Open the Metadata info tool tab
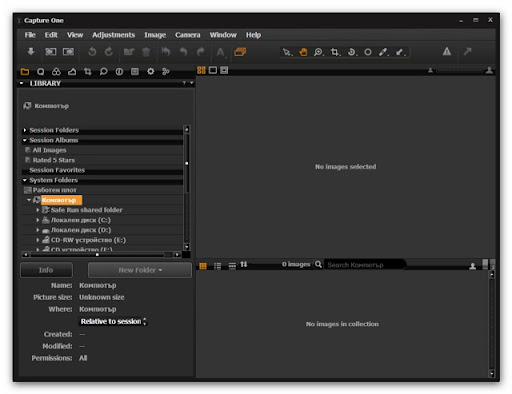Image resolution: width=512 pixels, height=394 pixels. 119,72
